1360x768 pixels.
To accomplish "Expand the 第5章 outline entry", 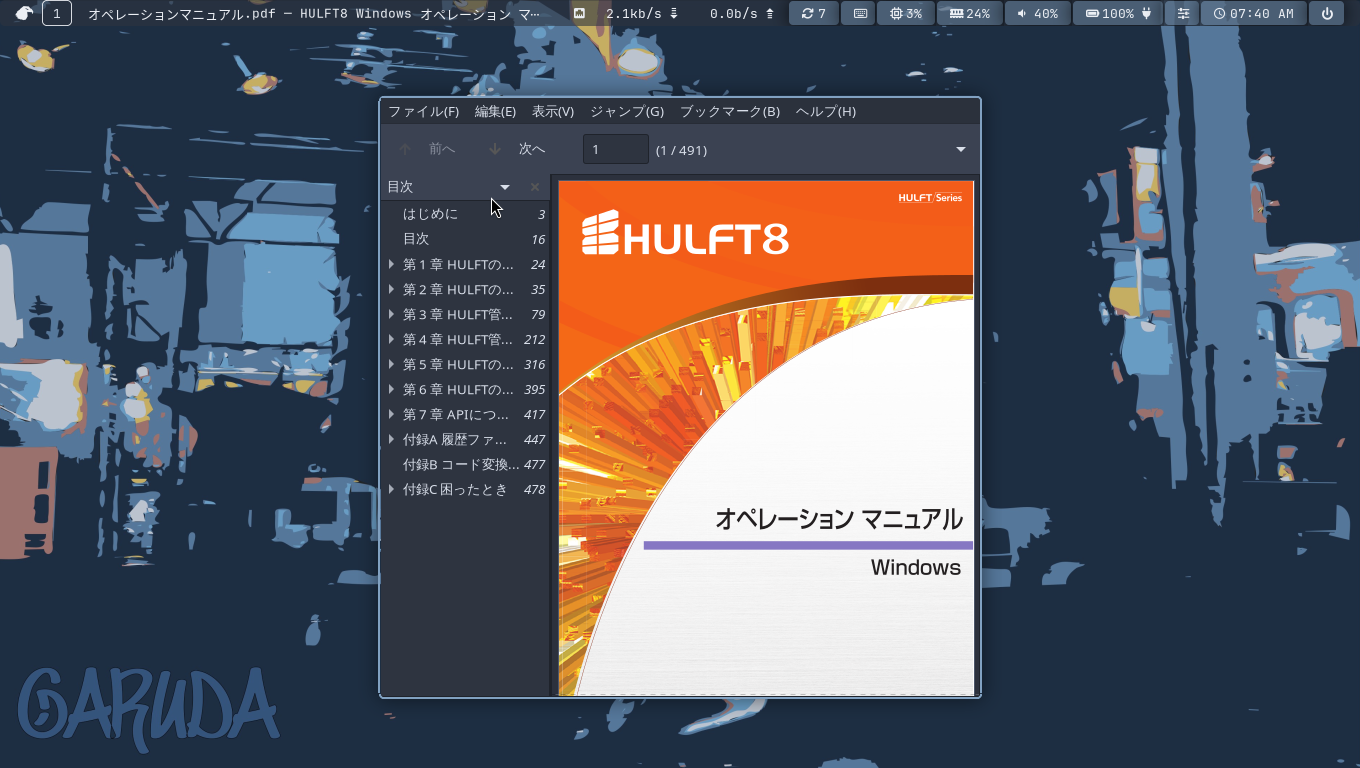I will point(391,364).
